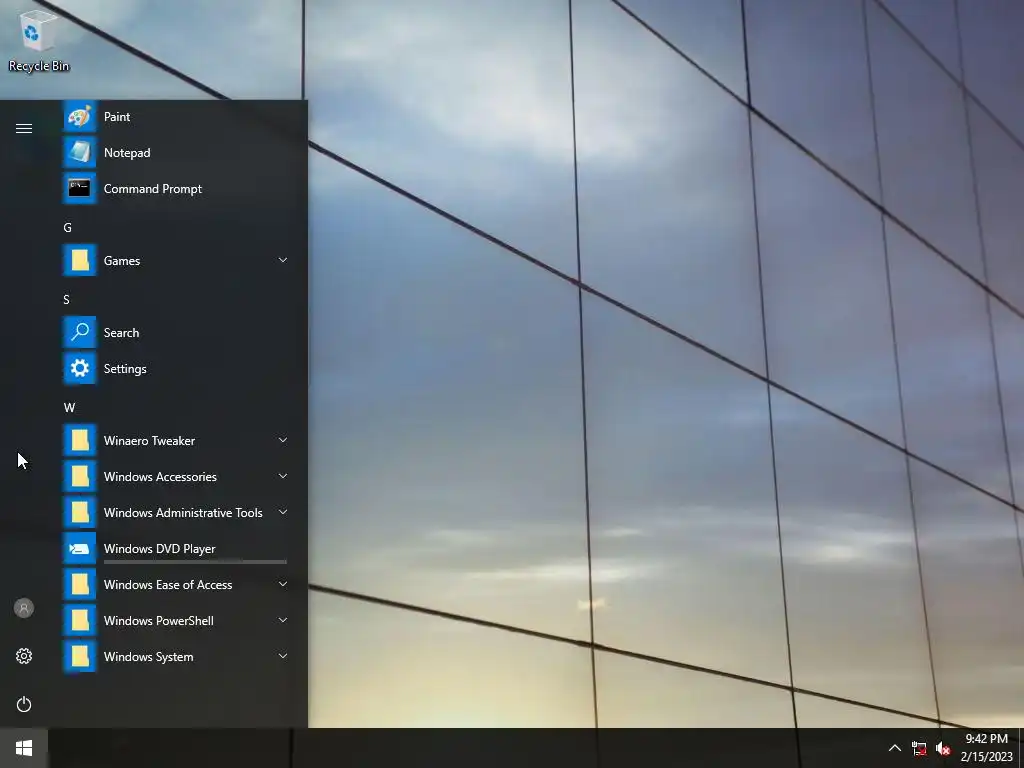Screen dimensions: 1024x768
Task: Click the Windows System text label
Action: click(x=148, y=657)
